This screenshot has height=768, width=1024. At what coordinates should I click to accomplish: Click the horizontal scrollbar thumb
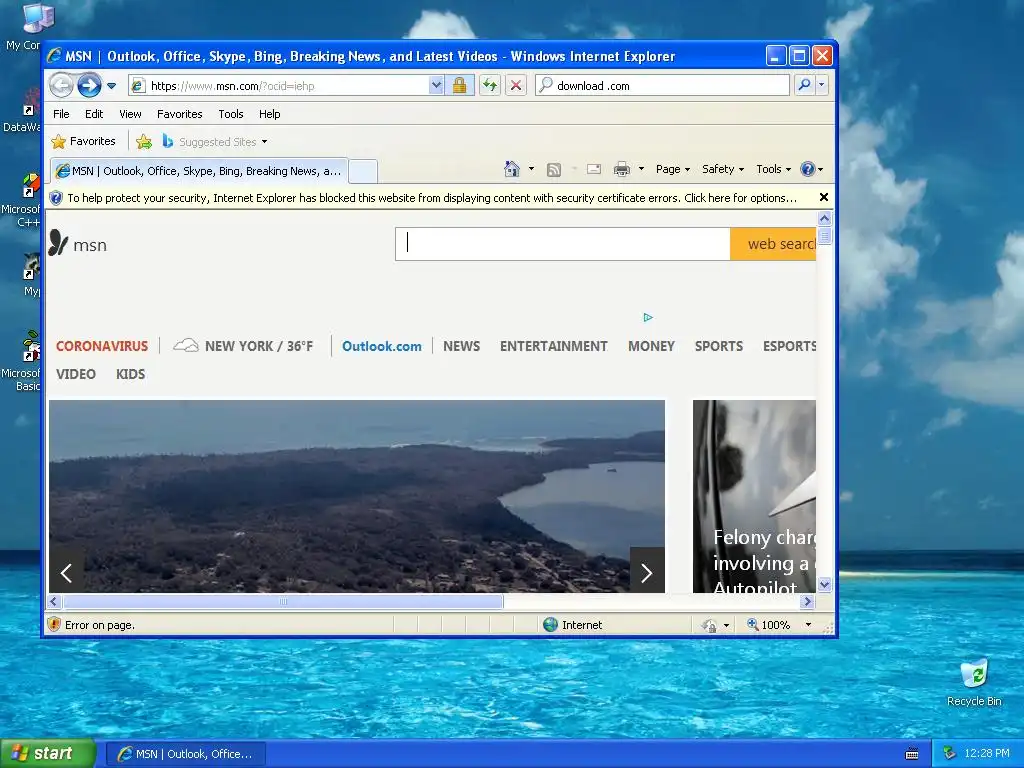[x=283, y=601]
